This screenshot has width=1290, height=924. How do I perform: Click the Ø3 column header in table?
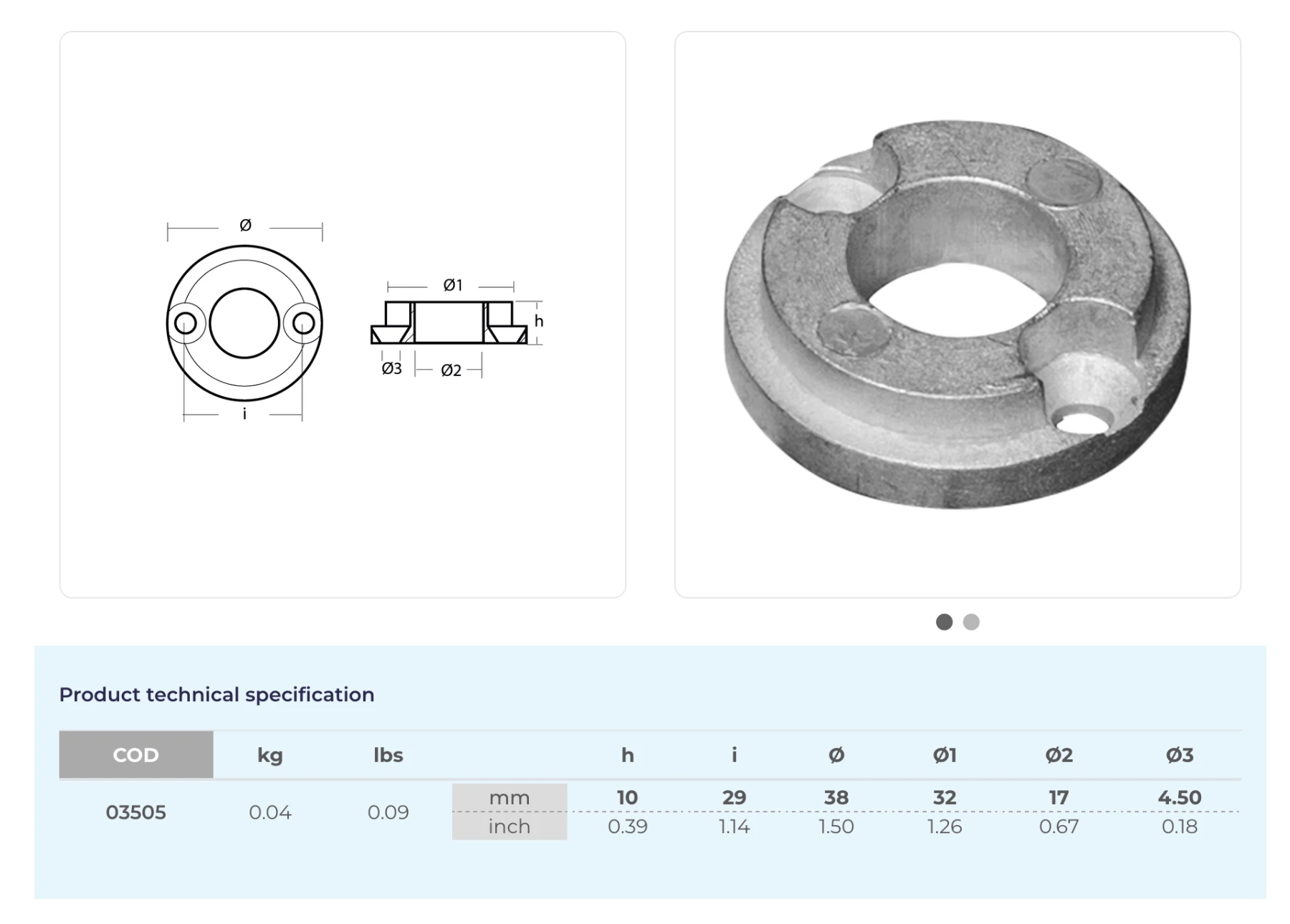point(1179,755)
